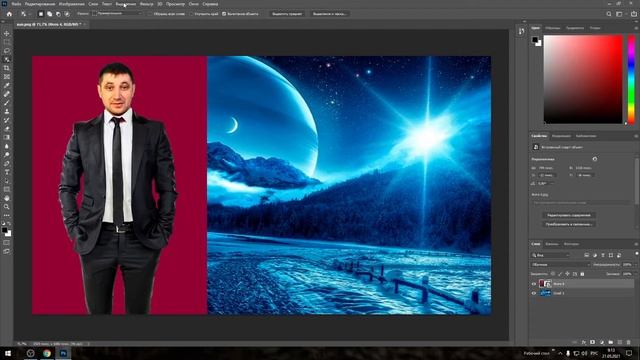The image size is (640, 360).
Task: Toggle lock transparent pixels icon
Action: pyautogui.click(x=553, y=274)
